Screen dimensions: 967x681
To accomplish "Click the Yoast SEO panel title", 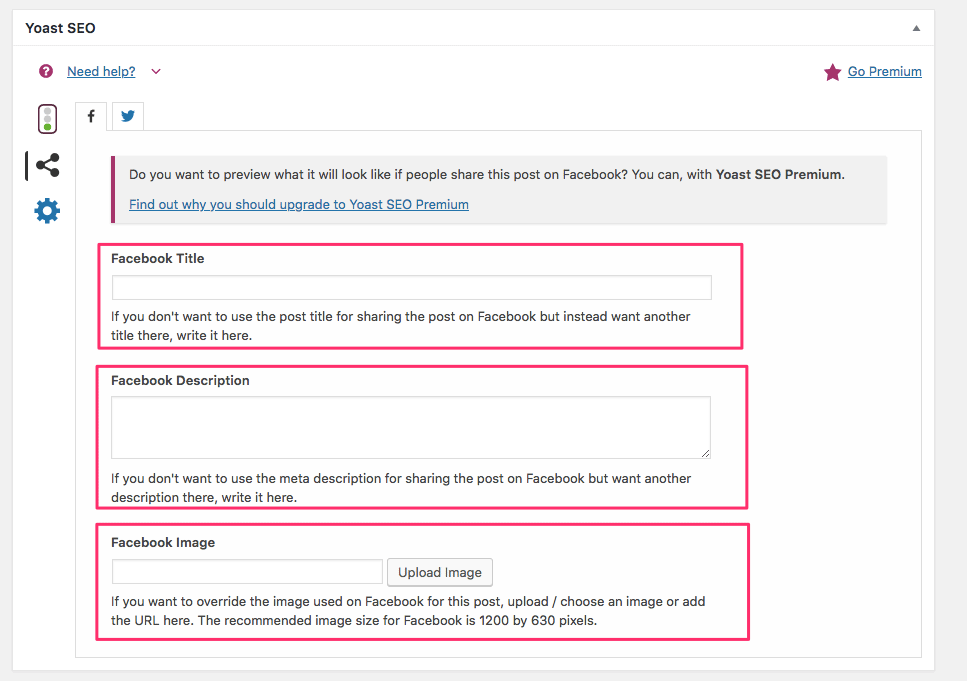I will (60, 28).
